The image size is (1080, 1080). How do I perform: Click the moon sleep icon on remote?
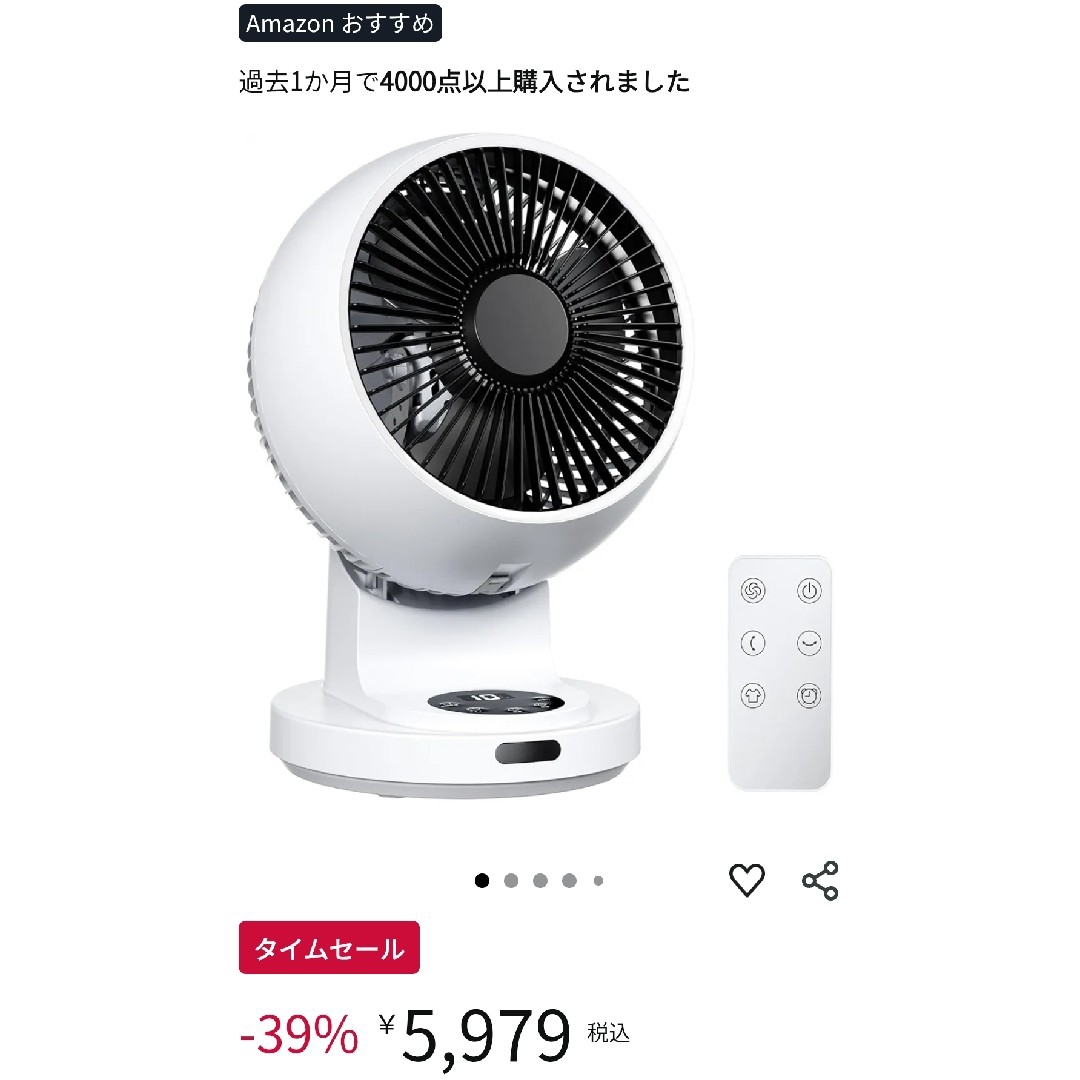click(x=753, y=643)
